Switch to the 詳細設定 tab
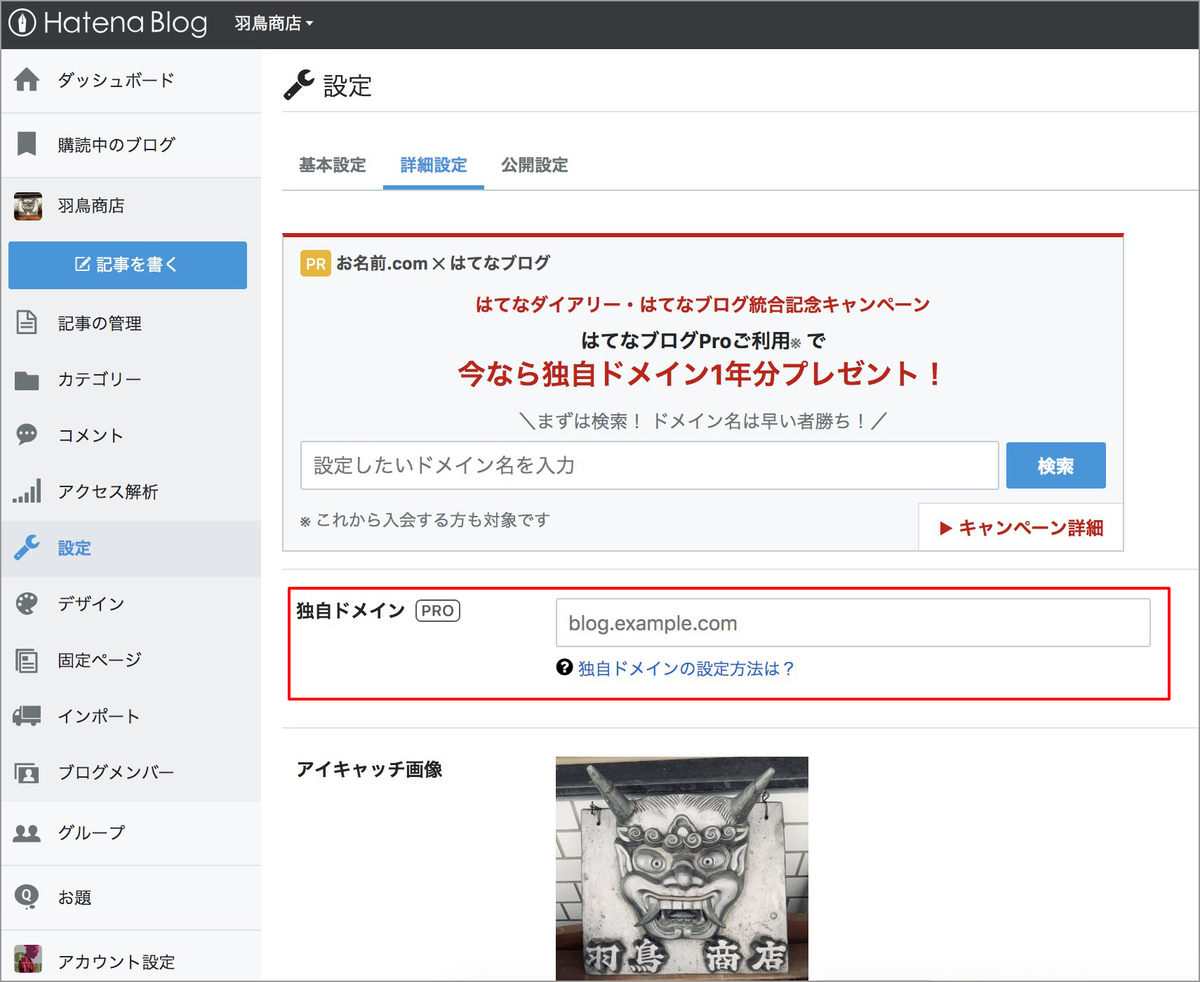 pyautogui.click(x=433, y=165)
